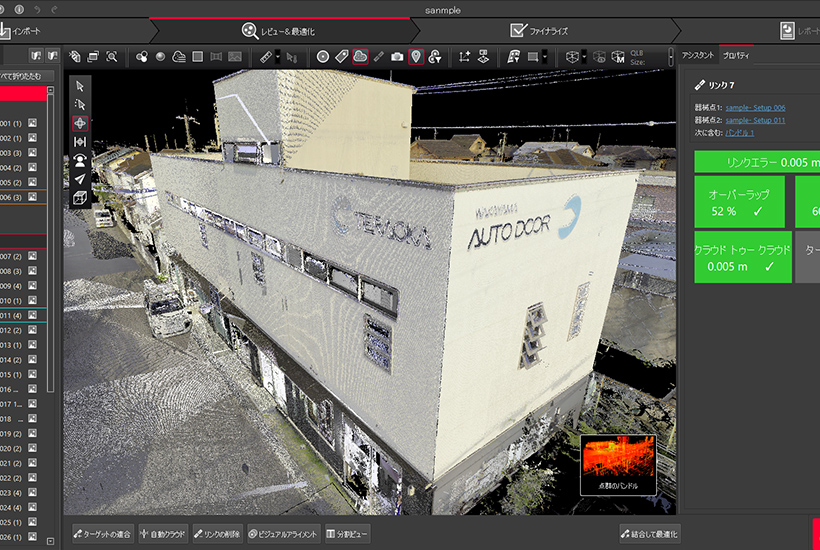The image size is (820, 550).
Task: Click the layered cloud icon
Action: (x=179, y=56)
